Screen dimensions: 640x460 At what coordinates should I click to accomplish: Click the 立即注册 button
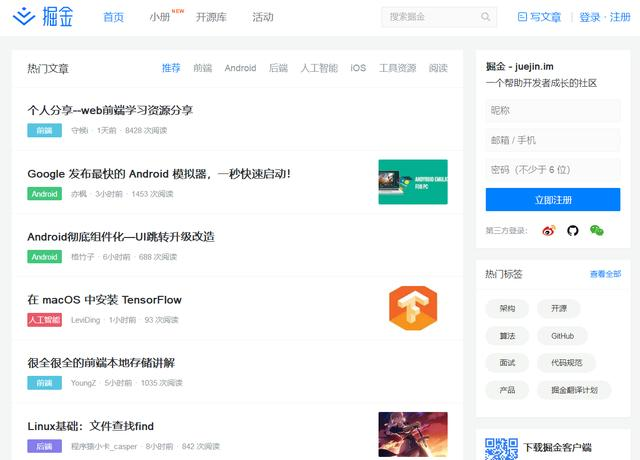(x=553, y=200)
